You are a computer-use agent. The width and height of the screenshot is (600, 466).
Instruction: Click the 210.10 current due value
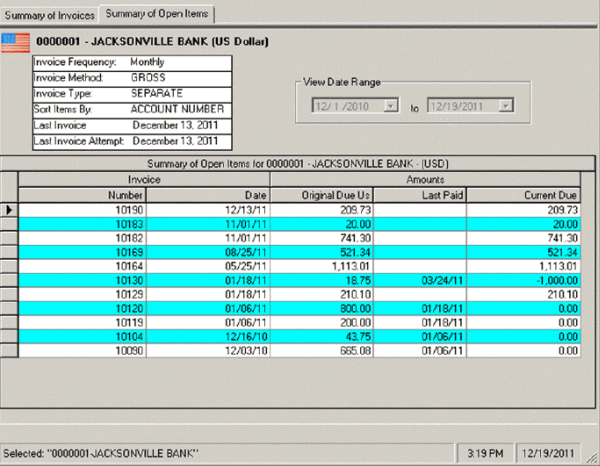click(523, 295)
